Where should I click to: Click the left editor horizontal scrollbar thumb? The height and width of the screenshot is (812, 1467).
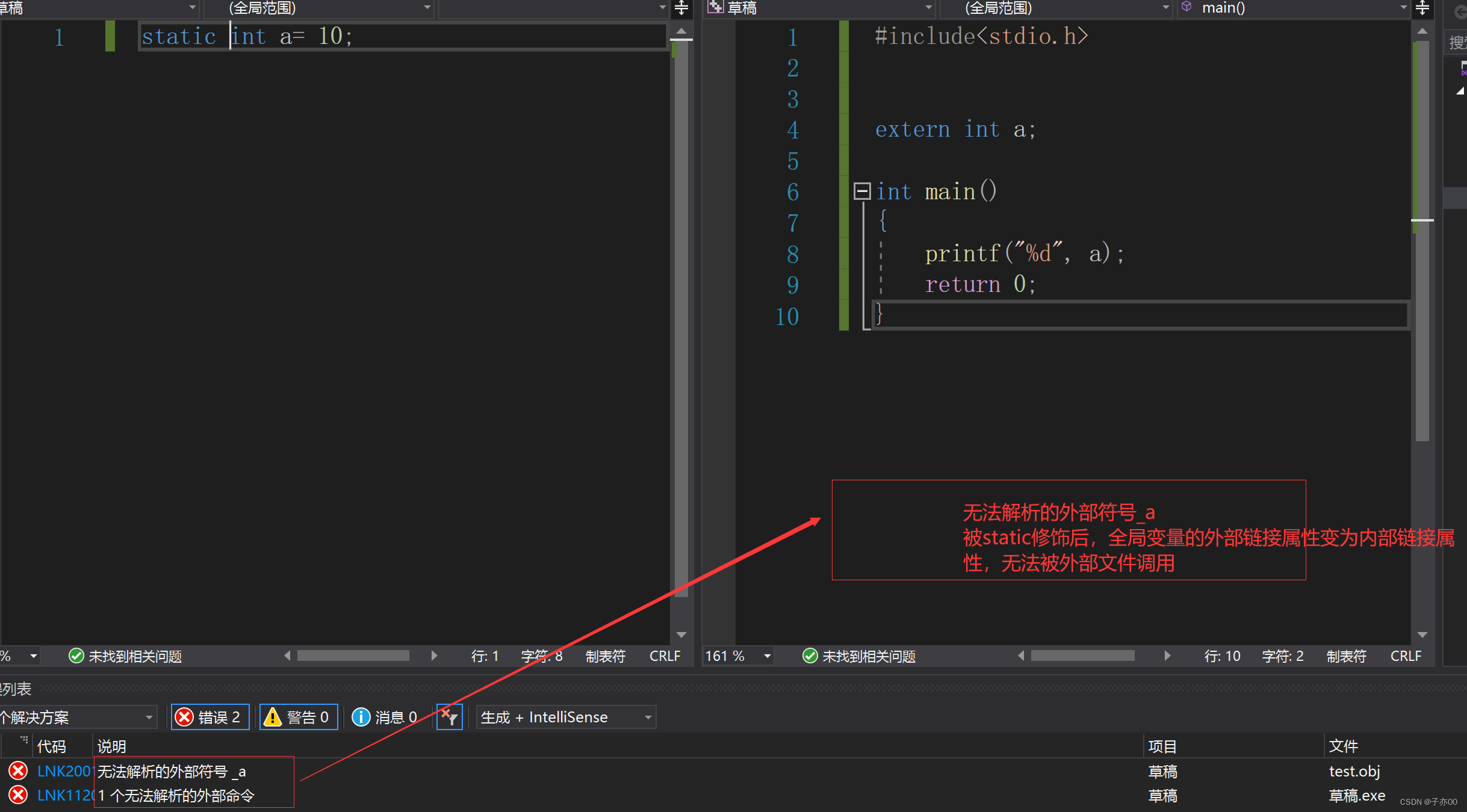pos(353,655)
